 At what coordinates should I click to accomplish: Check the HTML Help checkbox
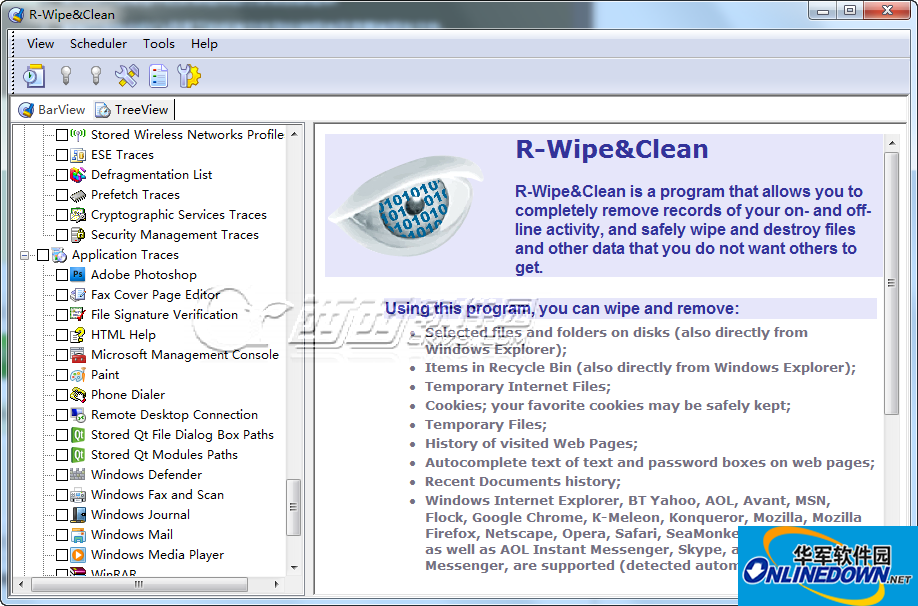coord(61,335)
